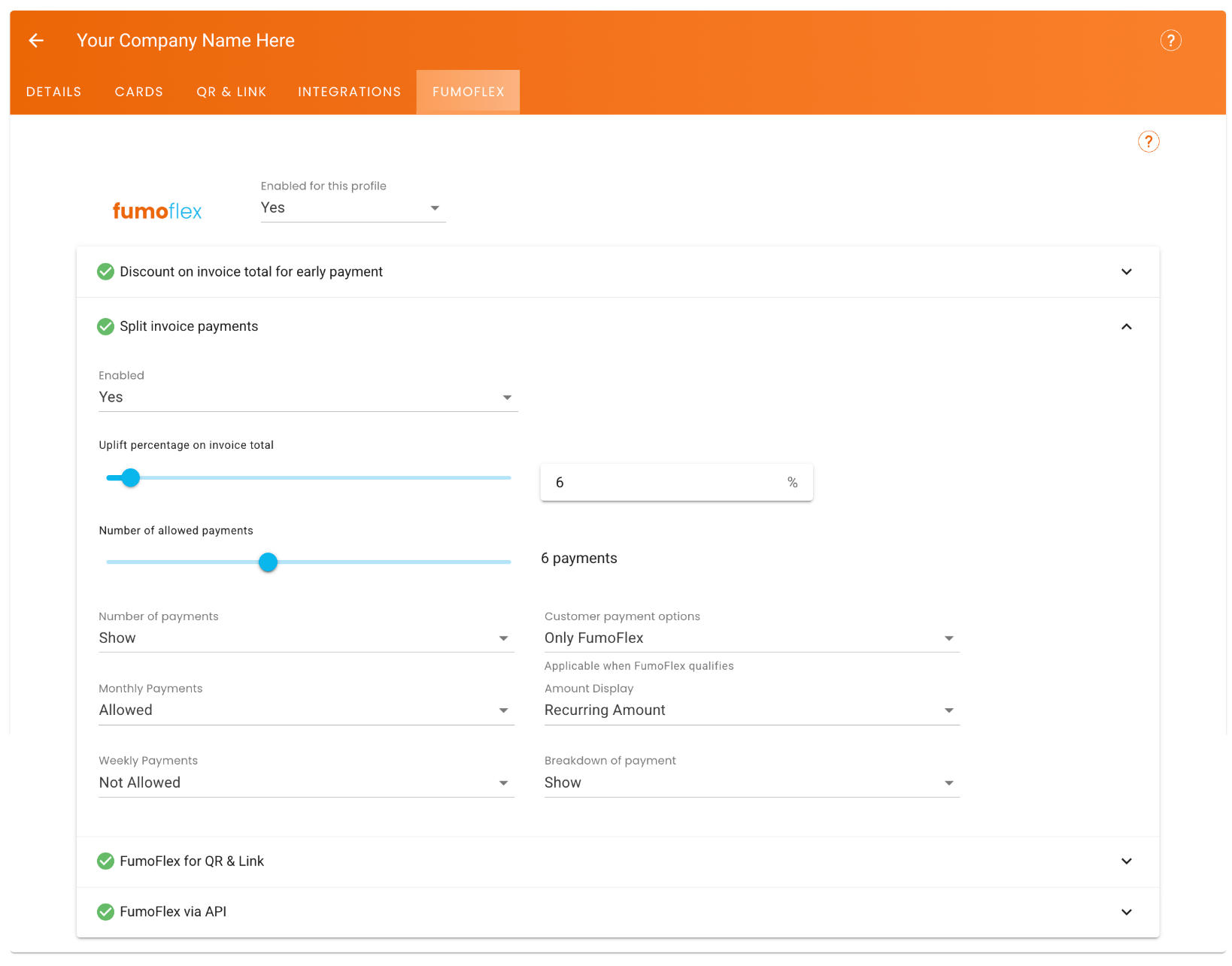Open Number of payments Show dropdown
1232x966 pixels.
306,638
